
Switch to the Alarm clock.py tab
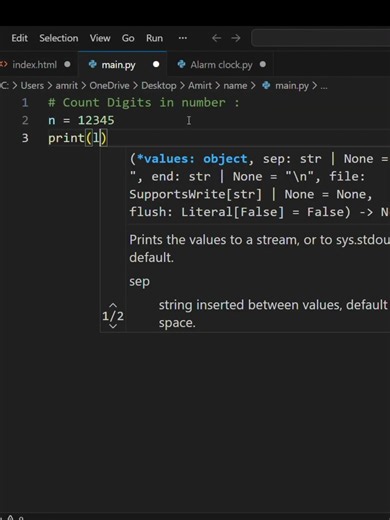(x=220, y=64)
